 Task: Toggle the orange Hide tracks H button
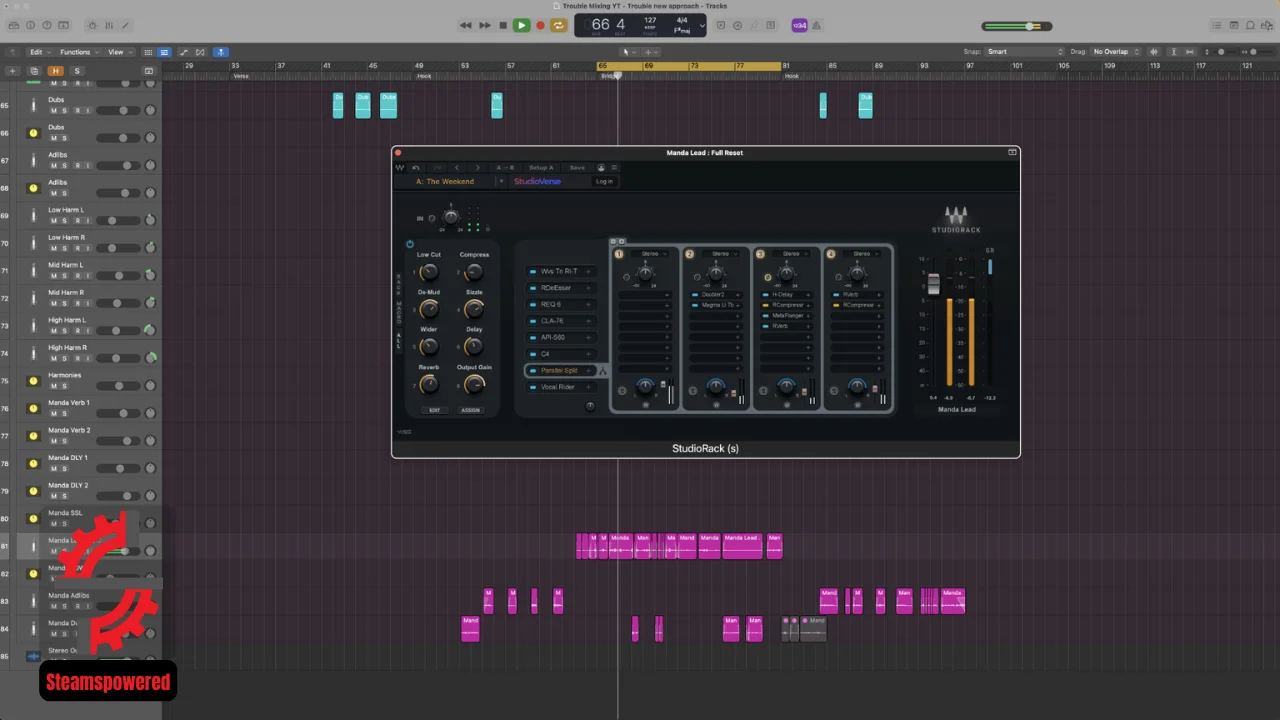(55, 71)
